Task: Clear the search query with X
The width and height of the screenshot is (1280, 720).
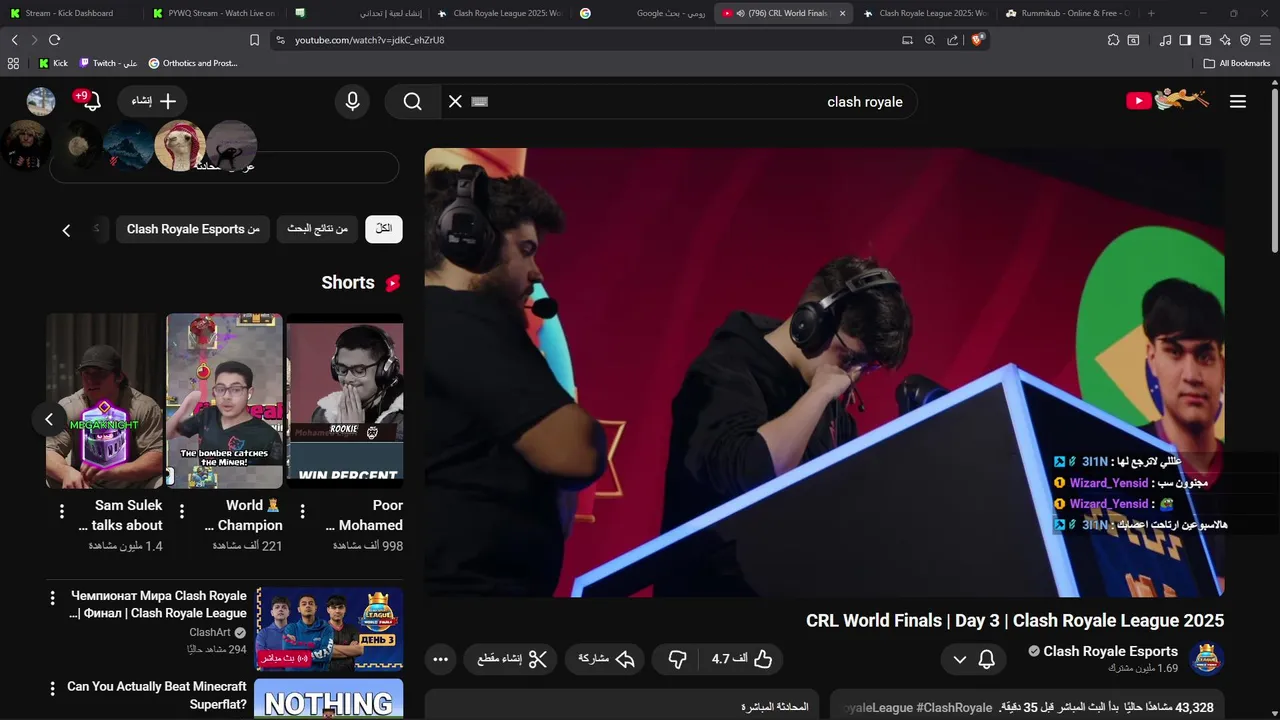Action: point(455,101)
